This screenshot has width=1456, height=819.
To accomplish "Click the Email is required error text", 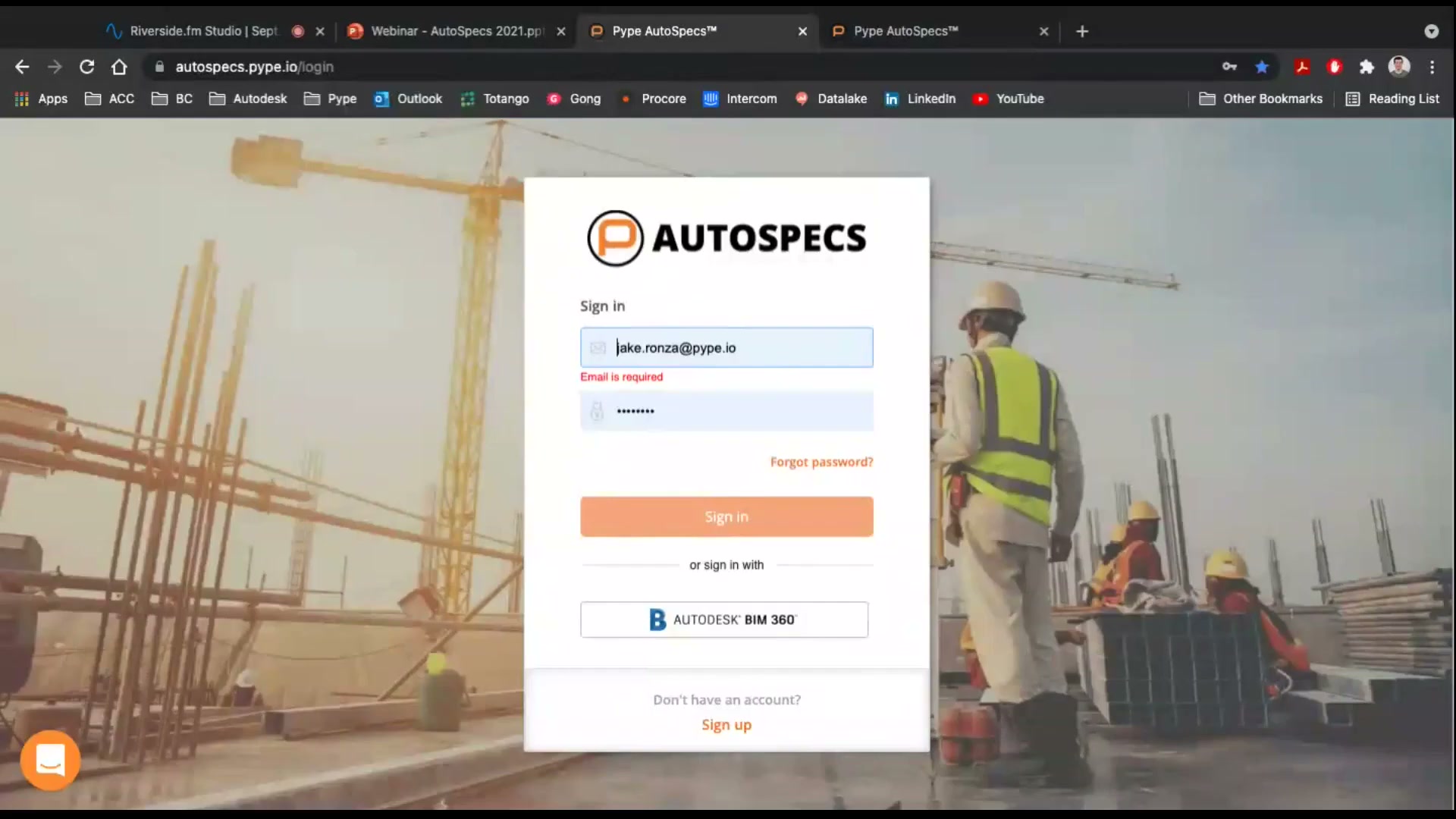I will pos(621,377).
